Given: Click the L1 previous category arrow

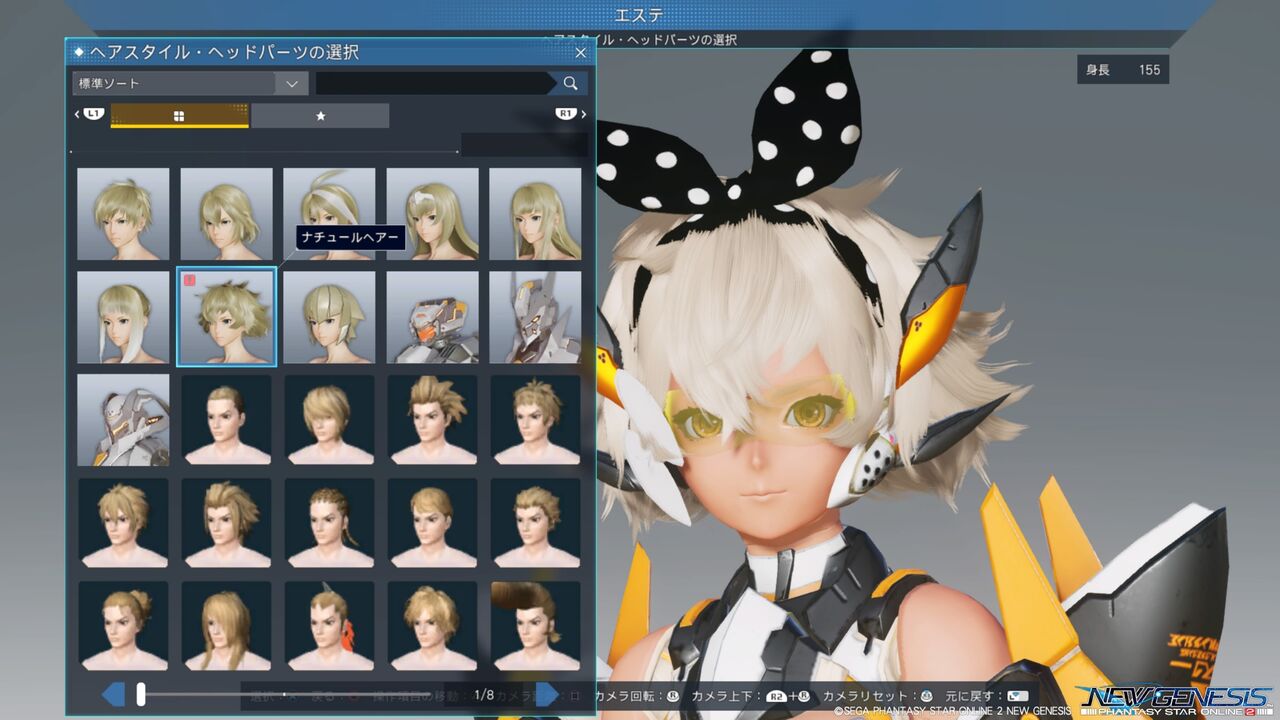Looking at the screenshot, I should (89, 115).
